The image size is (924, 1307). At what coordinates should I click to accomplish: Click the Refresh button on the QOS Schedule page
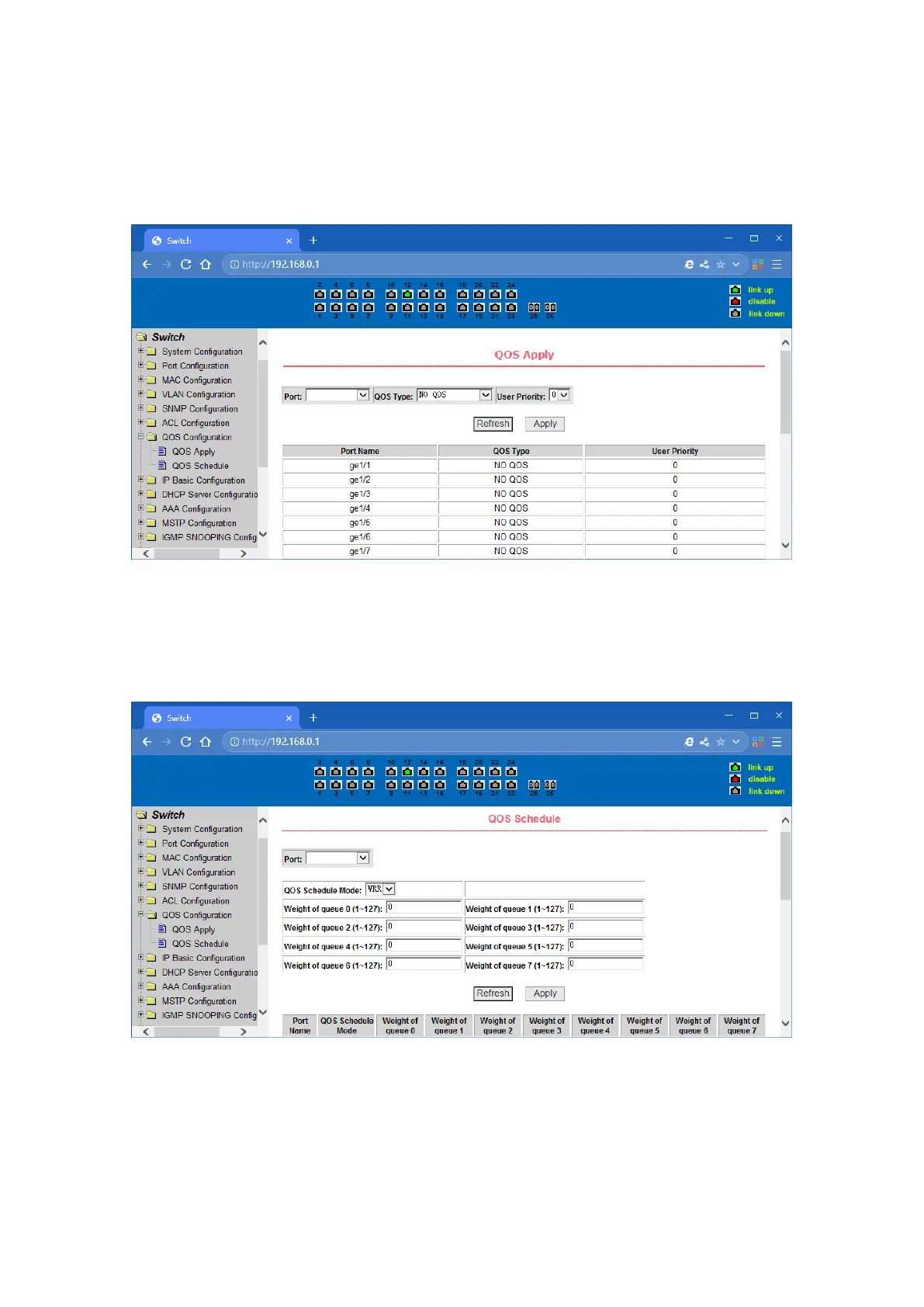493,993
